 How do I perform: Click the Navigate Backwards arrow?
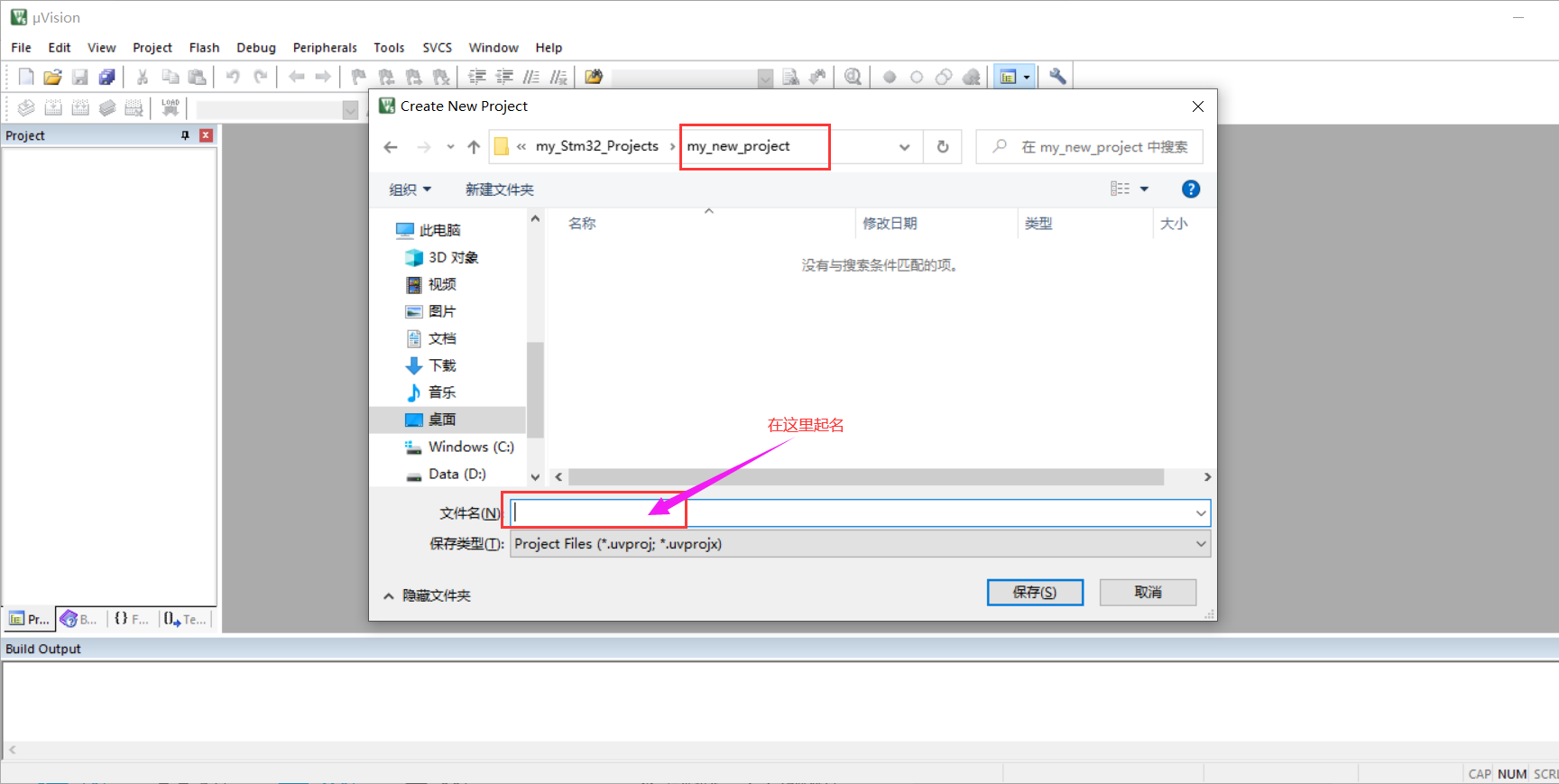(296, 77)
